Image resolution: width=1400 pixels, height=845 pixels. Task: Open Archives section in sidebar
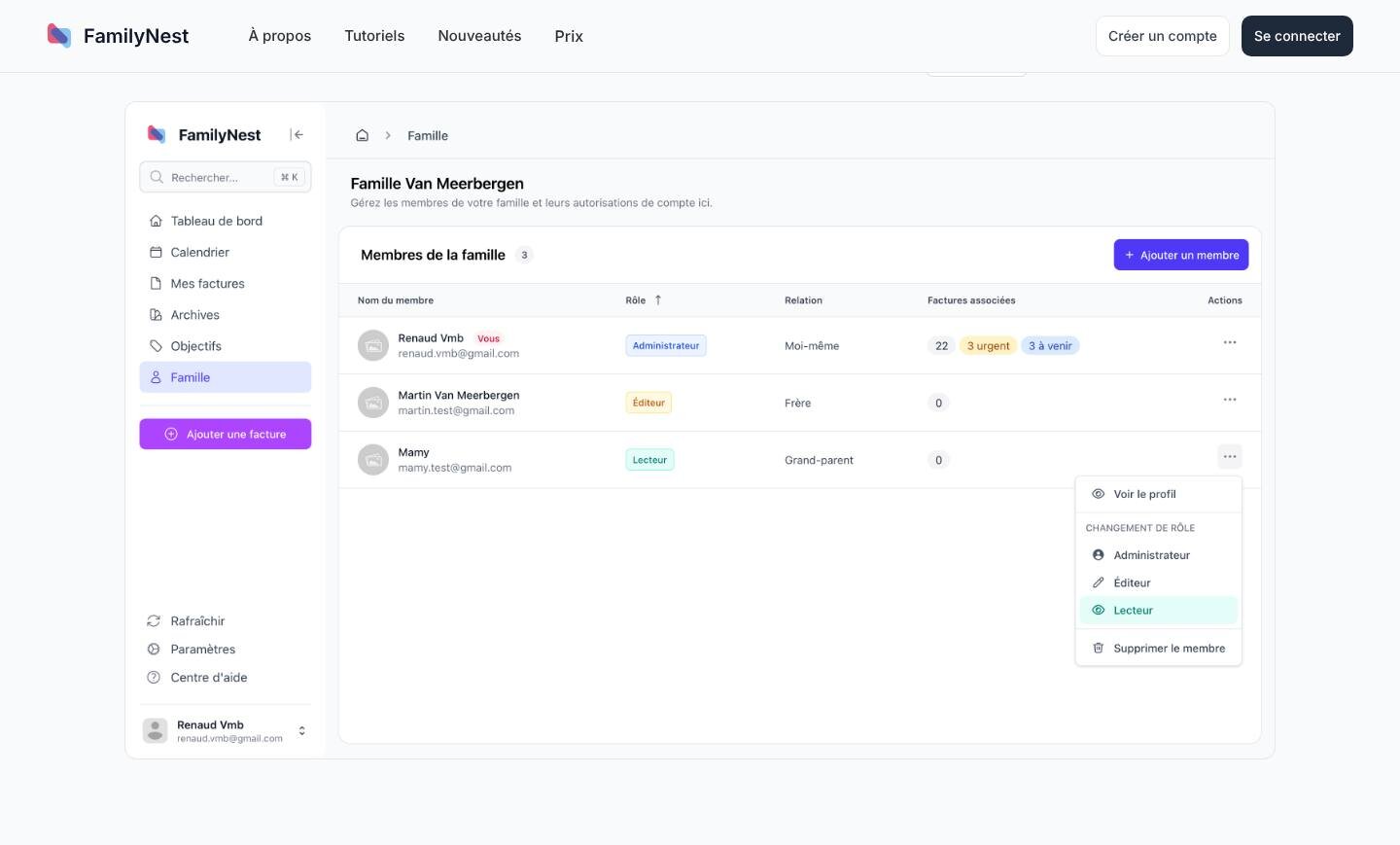coord(226,315)
